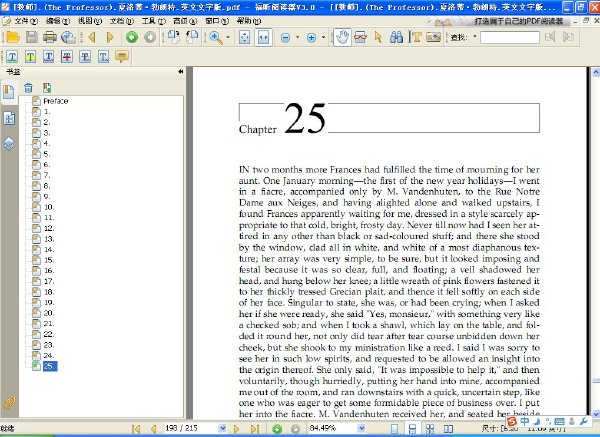Select the strikeout text annotation tool
The height and width of the screenshot is (437, 600).
[67, 57]
